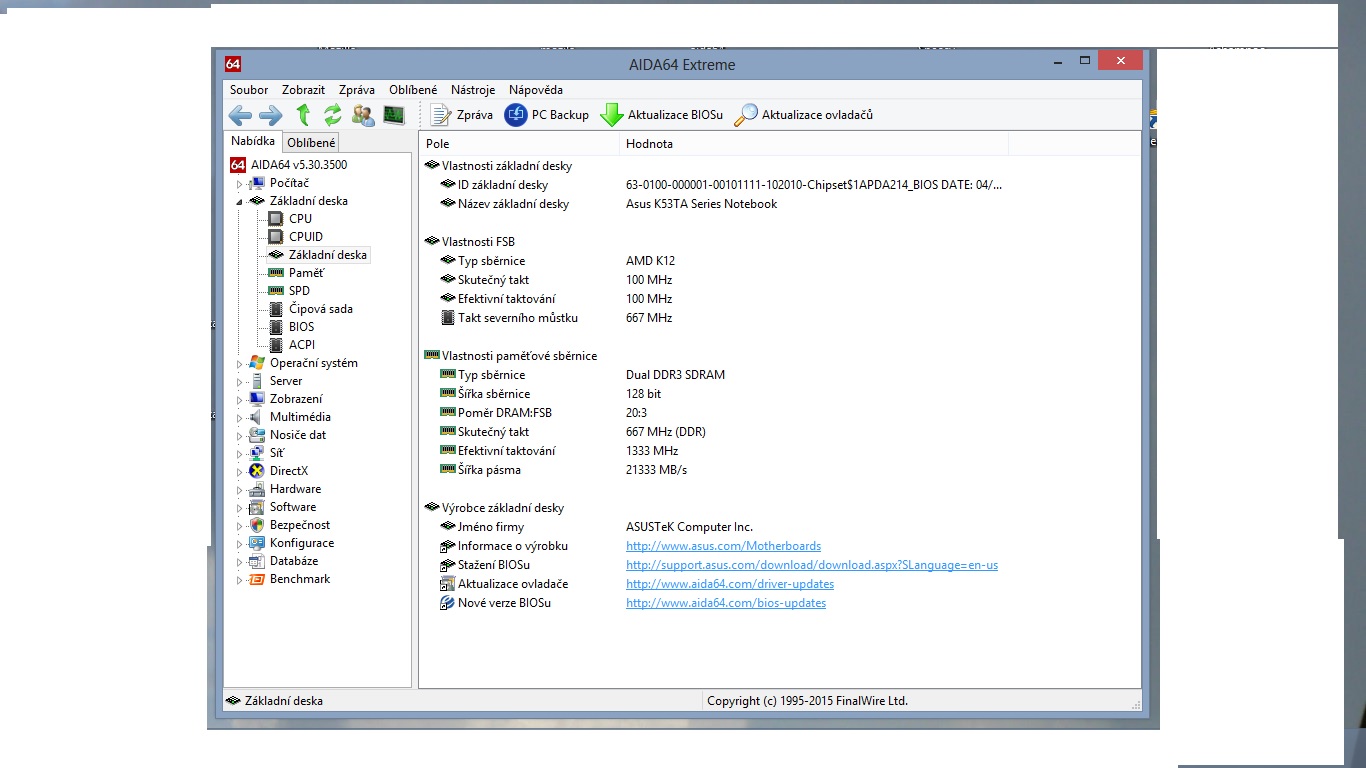Click the green monitor graph toolbar icon
Image resolution: width=1366 pixels, height=768 pixels.
pos(393,115)
